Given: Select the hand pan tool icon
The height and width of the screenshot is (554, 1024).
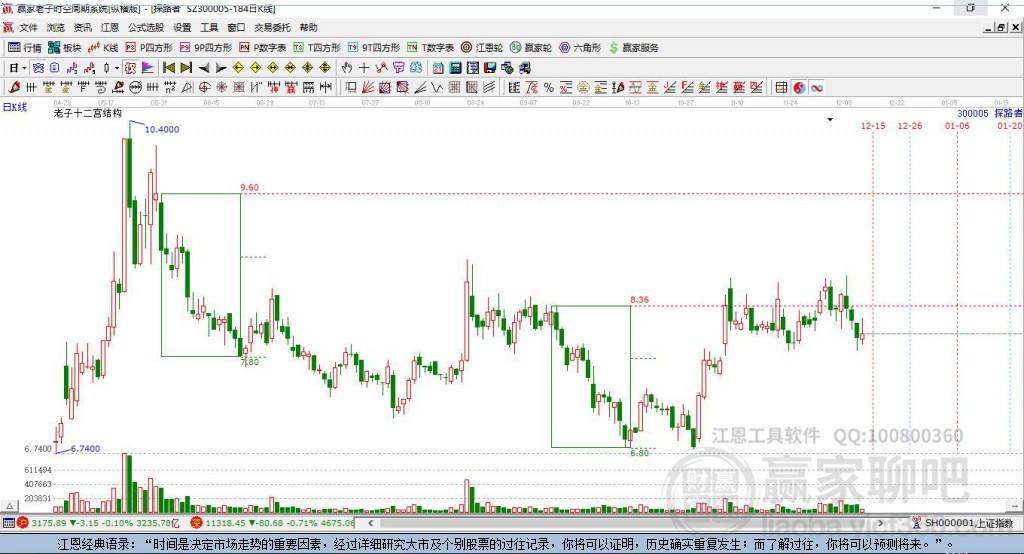Looking at the screenshot, I should [x=347, y=68].
